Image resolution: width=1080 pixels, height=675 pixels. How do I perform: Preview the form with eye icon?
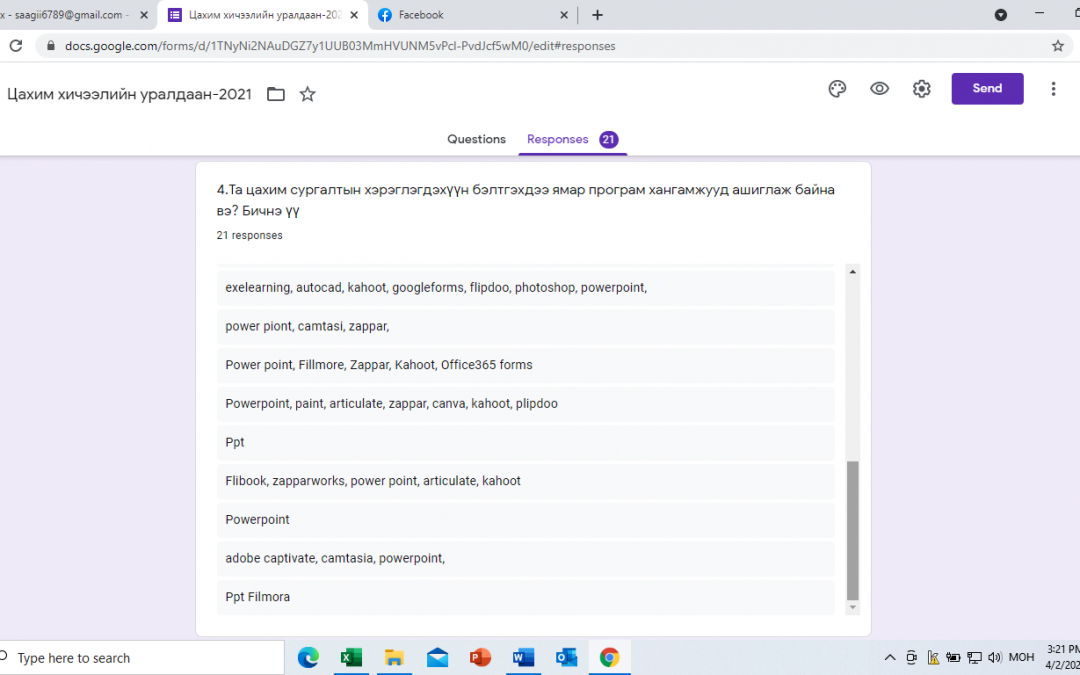point(879,89)
